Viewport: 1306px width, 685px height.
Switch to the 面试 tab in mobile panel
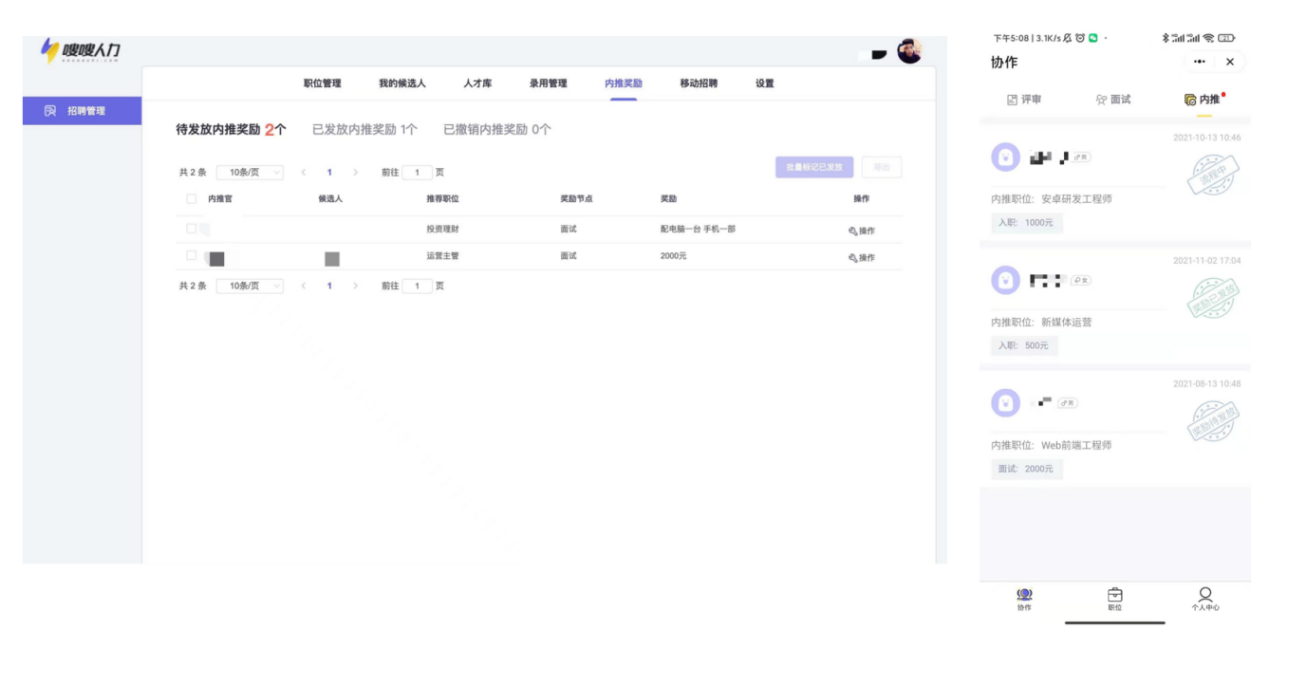point(1114,100)
